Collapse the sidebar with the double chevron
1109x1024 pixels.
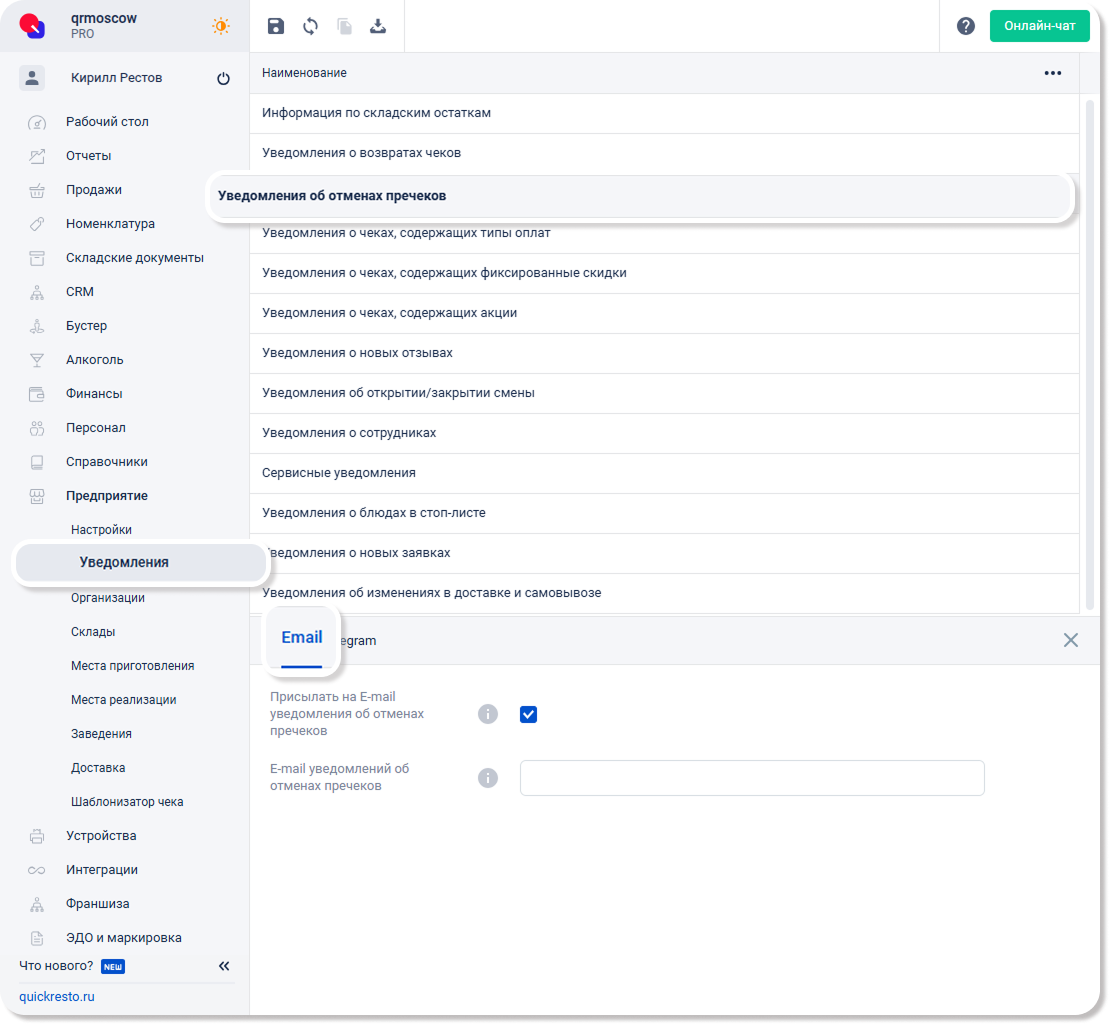(x=224, y=966)
